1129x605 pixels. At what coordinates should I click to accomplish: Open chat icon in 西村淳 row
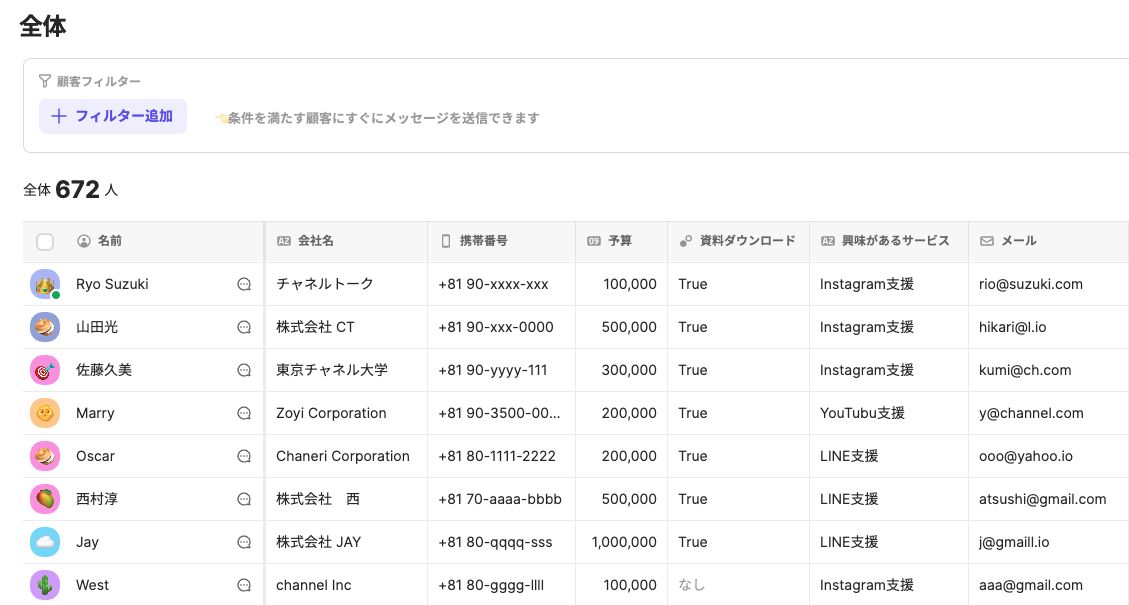click(244, 499)
